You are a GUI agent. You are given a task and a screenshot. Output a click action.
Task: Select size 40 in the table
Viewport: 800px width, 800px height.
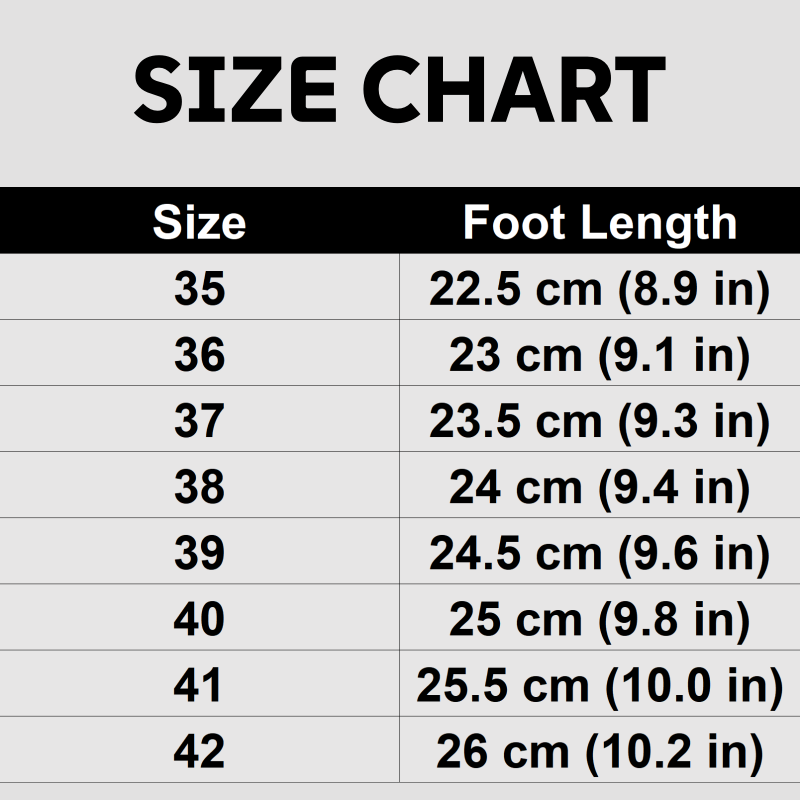point(199,619)
